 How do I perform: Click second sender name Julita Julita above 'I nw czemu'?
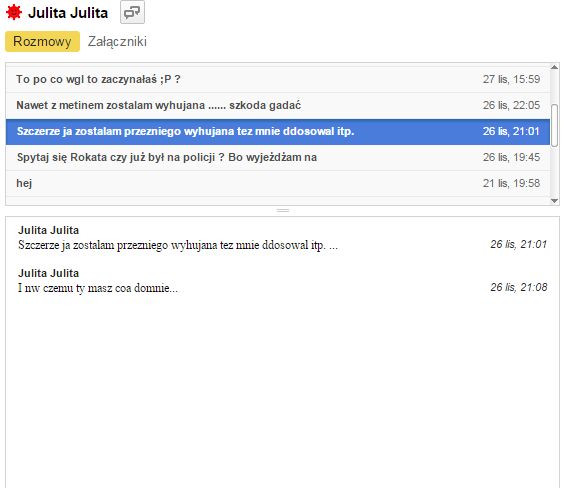(49, 274)
